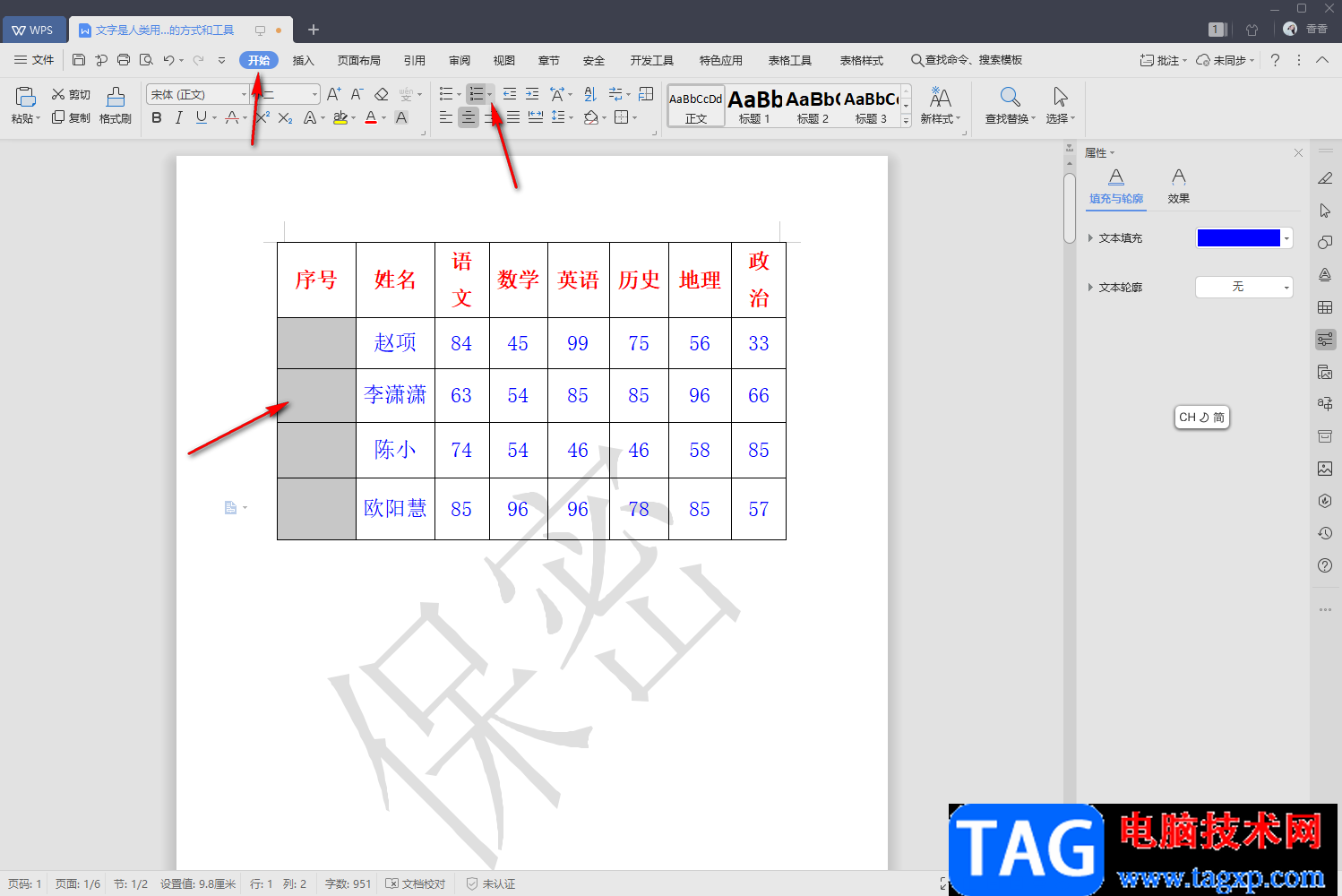Image resolution: width=1342 pixels, height=896 pixels.
Task: Decrease font size with A- icon
Action: 357,94
